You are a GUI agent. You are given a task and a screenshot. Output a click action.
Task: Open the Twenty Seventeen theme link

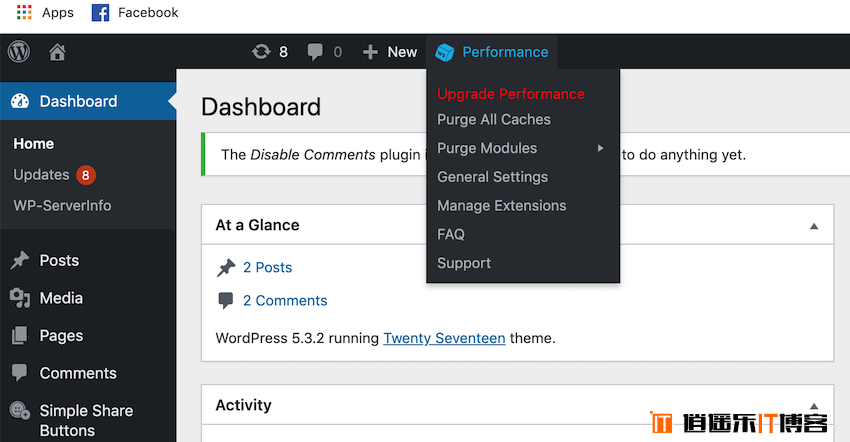[444, 338]
